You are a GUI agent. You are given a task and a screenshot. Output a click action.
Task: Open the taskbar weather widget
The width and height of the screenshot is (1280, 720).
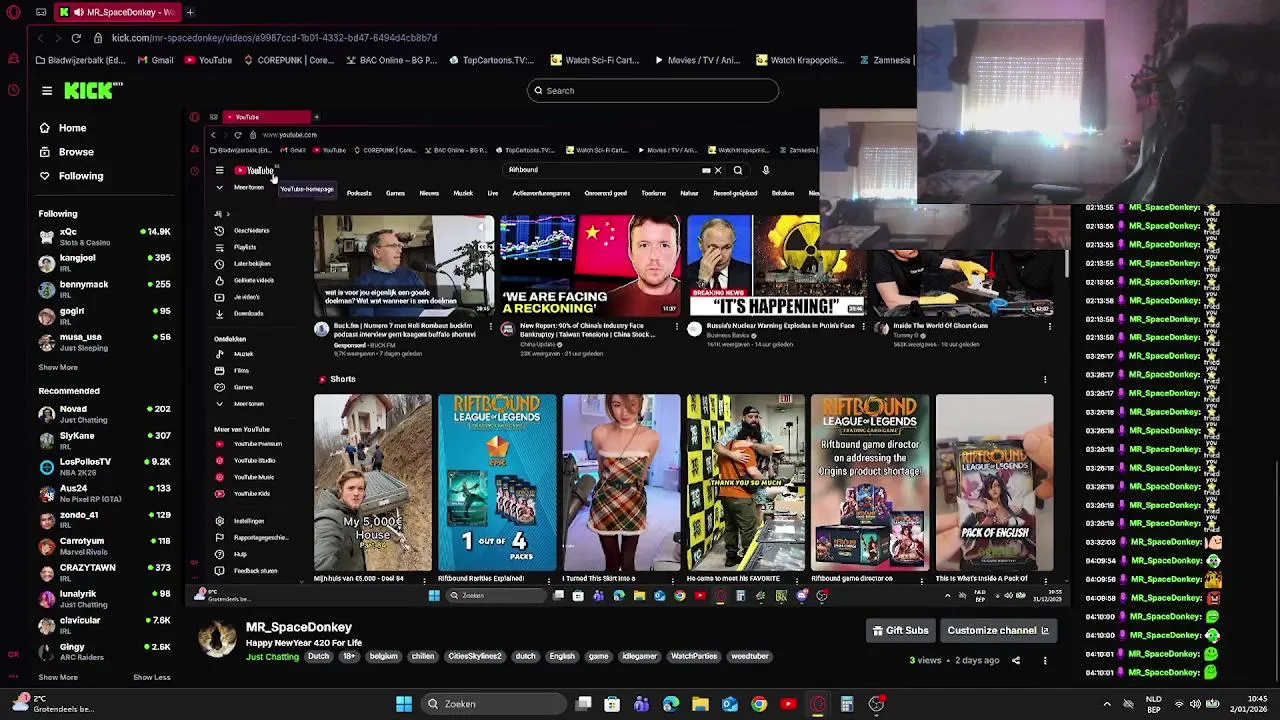(x=52, y=704)
